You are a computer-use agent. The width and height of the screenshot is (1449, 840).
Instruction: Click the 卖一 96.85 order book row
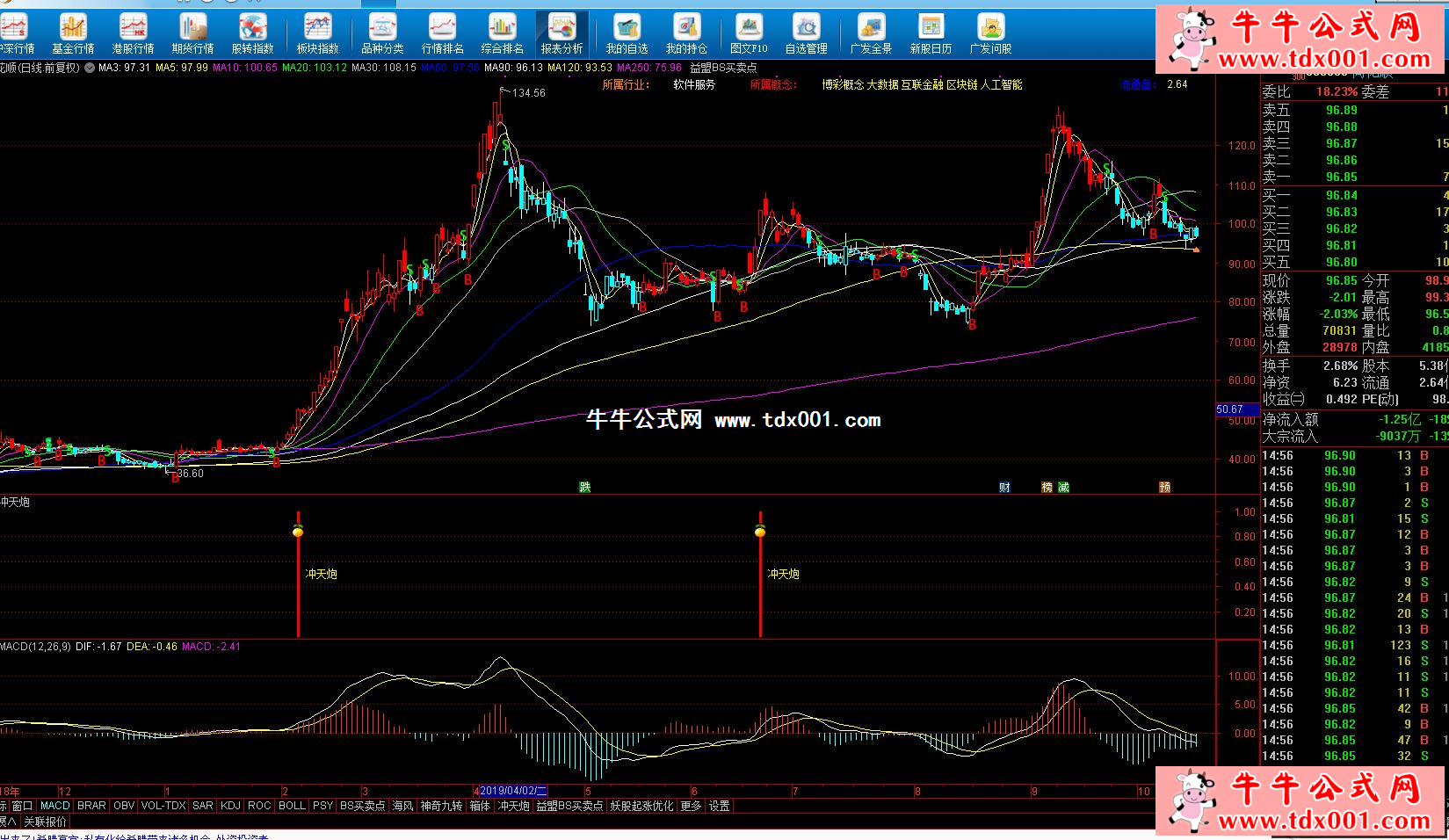click(x=1354, y=177)
